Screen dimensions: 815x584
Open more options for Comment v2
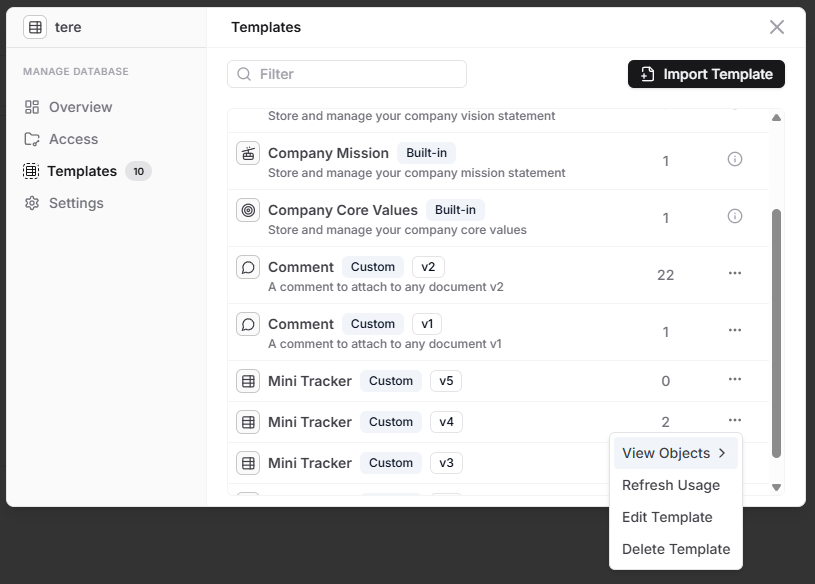(x=735, y=273)
